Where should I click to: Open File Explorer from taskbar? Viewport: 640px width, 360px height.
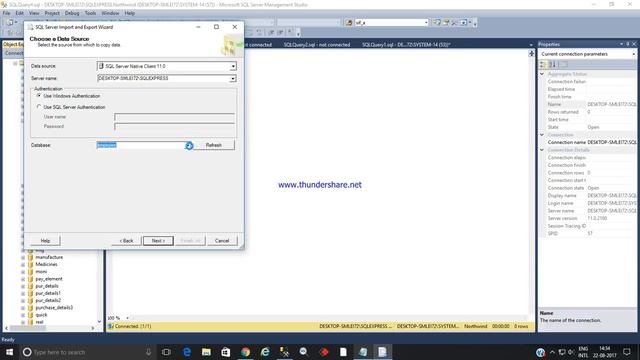pyautogui.click(x=206, y=352)
